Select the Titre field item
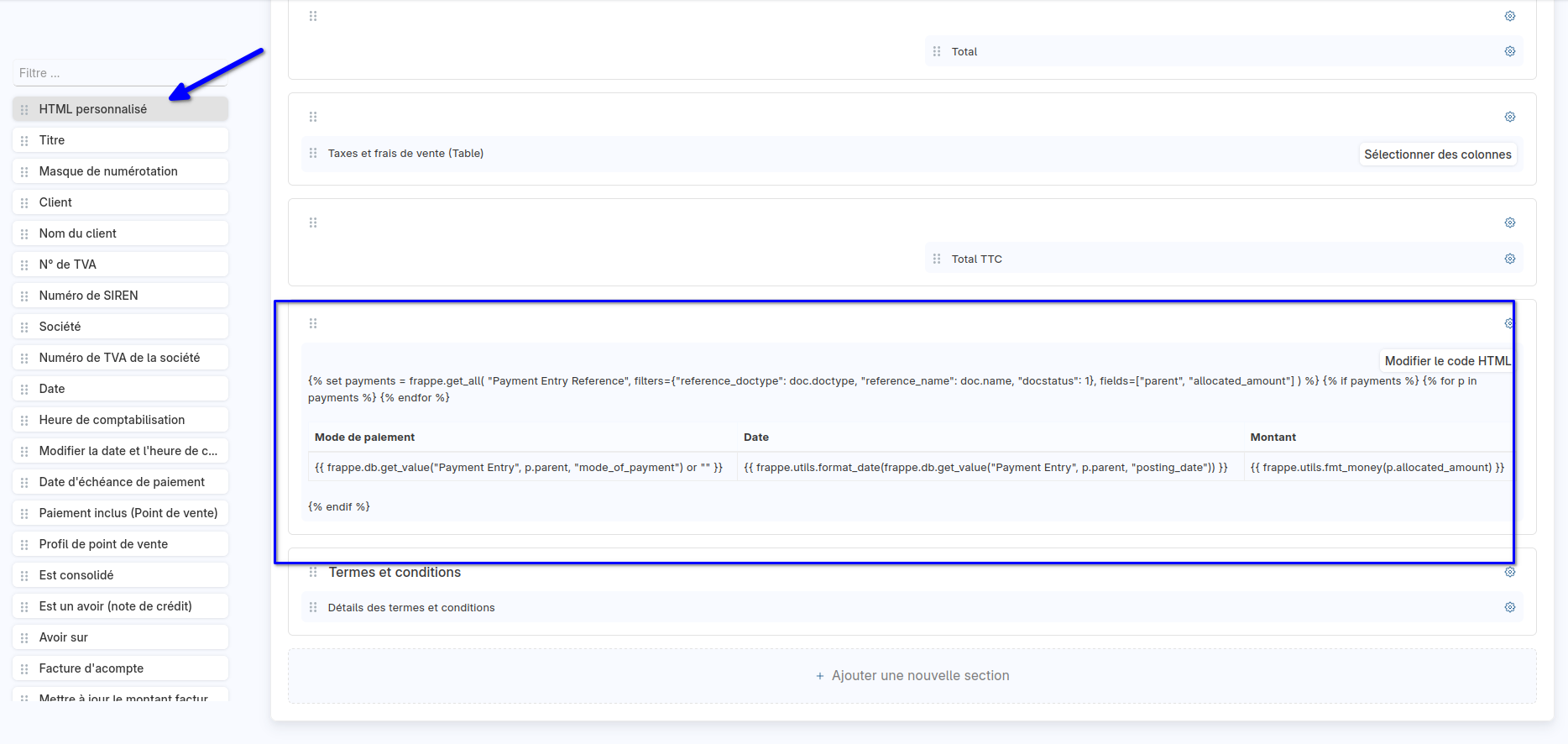The width and height of the screenshot is (1568, 744). tap(120, 140)
